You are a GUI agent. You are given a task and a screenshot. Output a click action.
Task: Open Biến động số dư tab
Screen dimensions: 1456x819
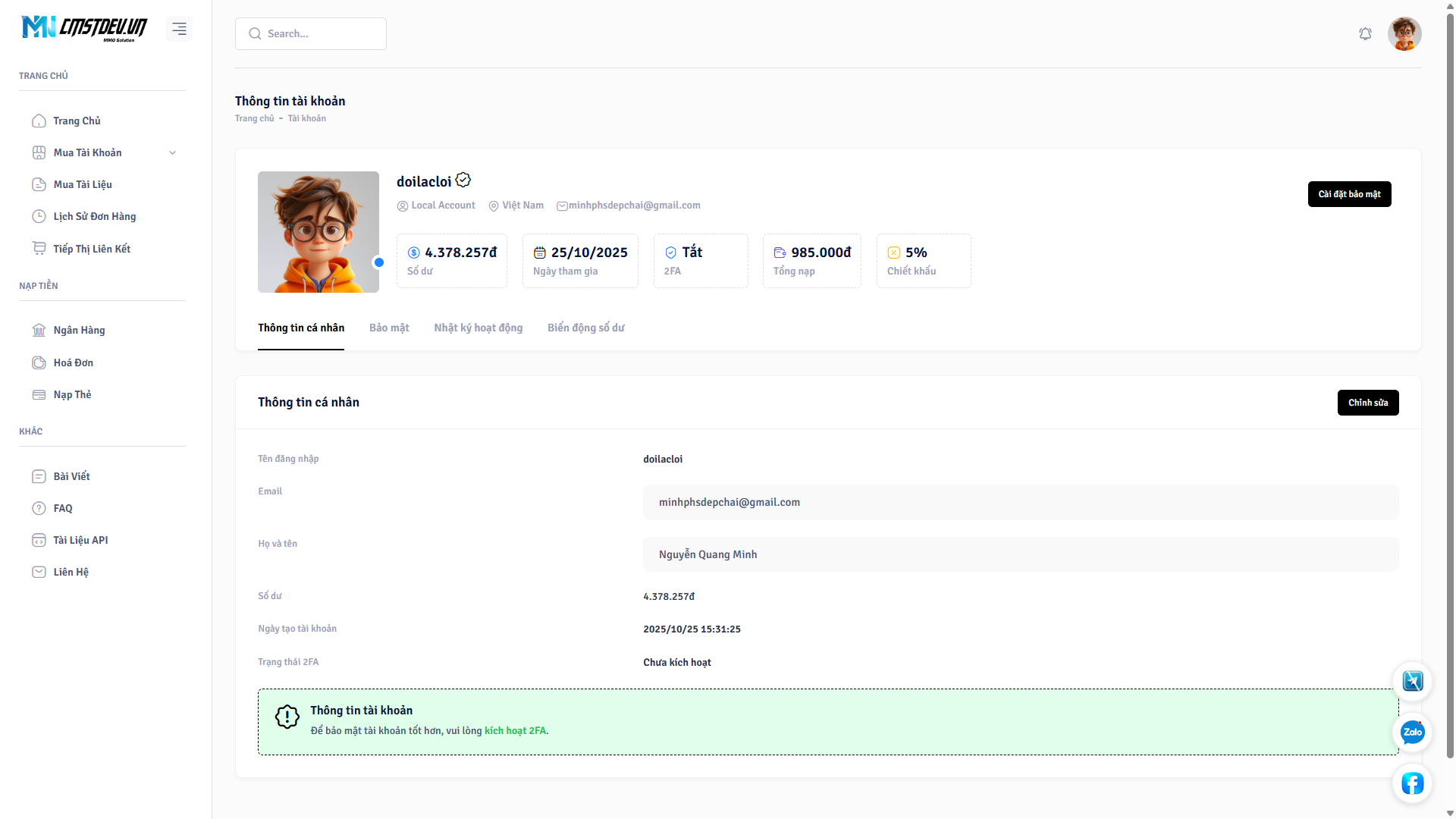(x=585, y=328)
